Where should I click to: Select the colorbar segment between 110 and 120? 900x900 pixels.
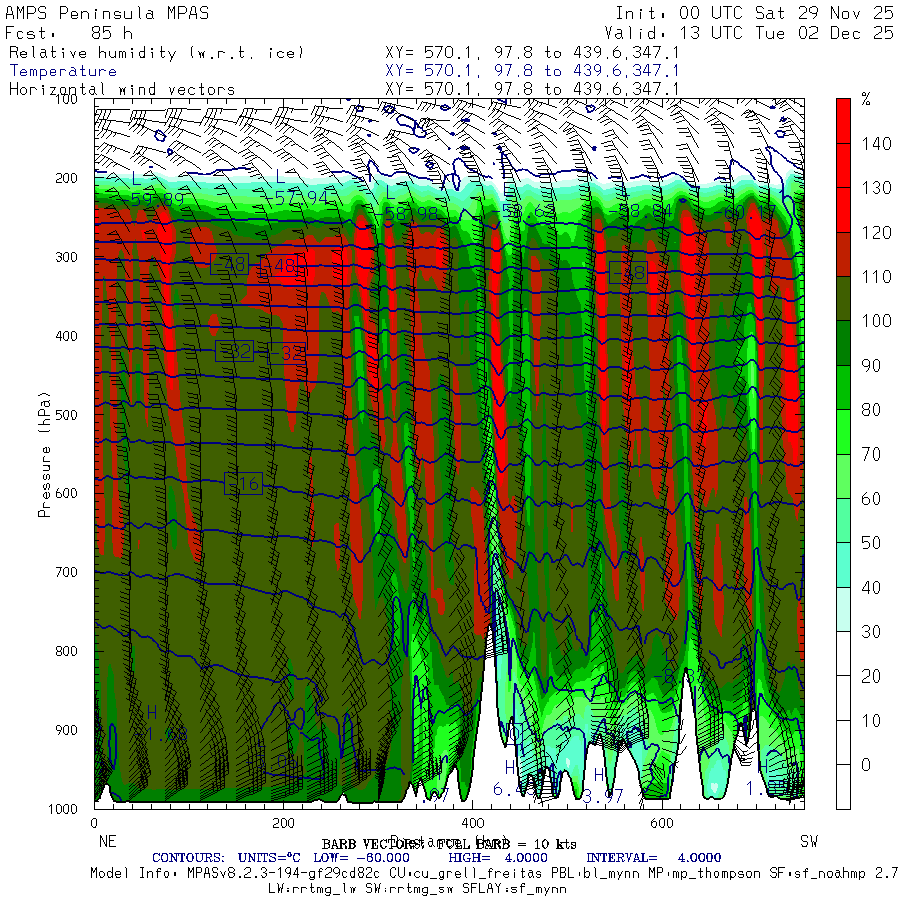pyautogui.click(x=843, y=254)
